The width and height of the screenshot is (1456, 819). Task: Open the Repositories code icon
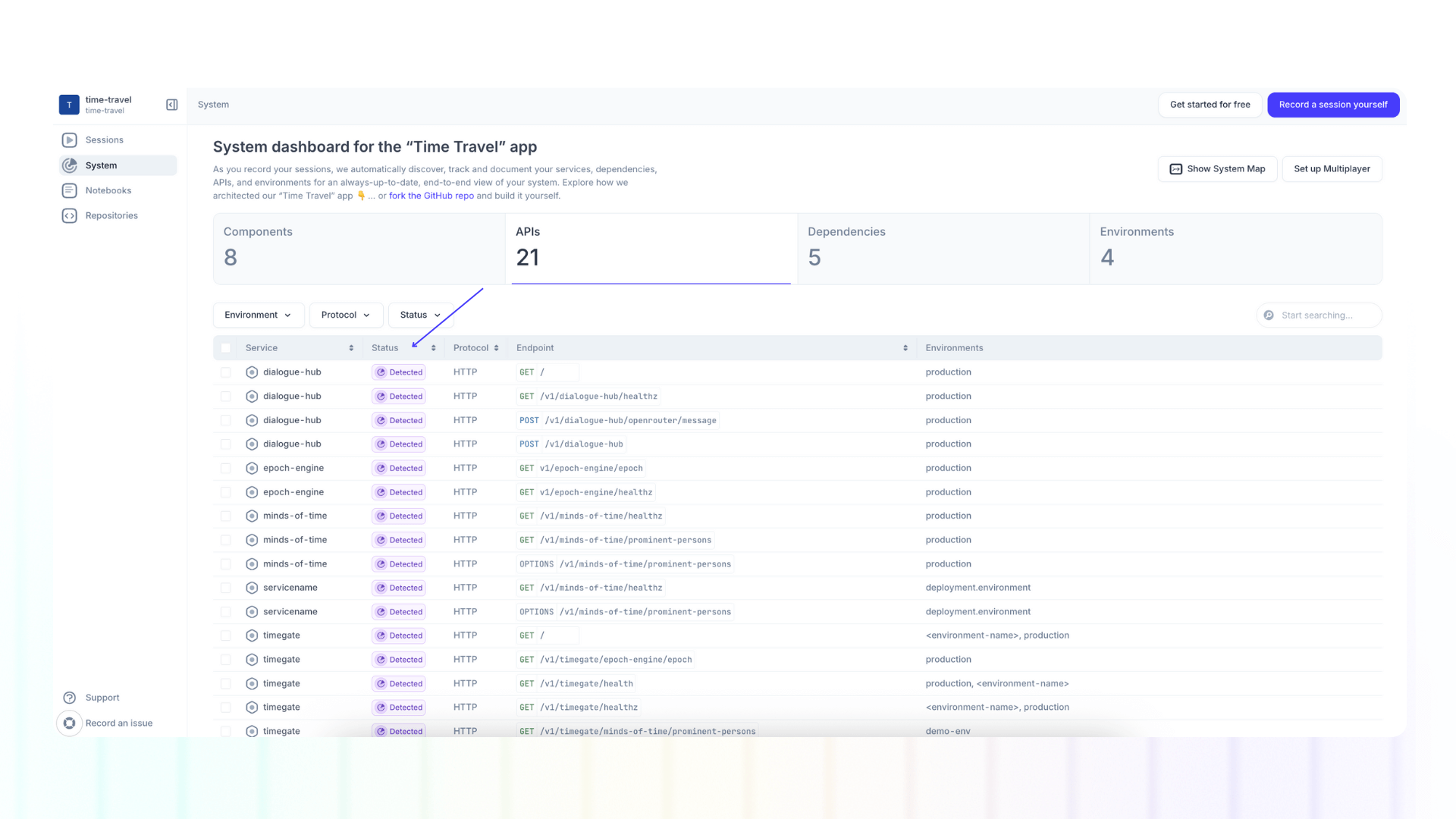[70, 215]
